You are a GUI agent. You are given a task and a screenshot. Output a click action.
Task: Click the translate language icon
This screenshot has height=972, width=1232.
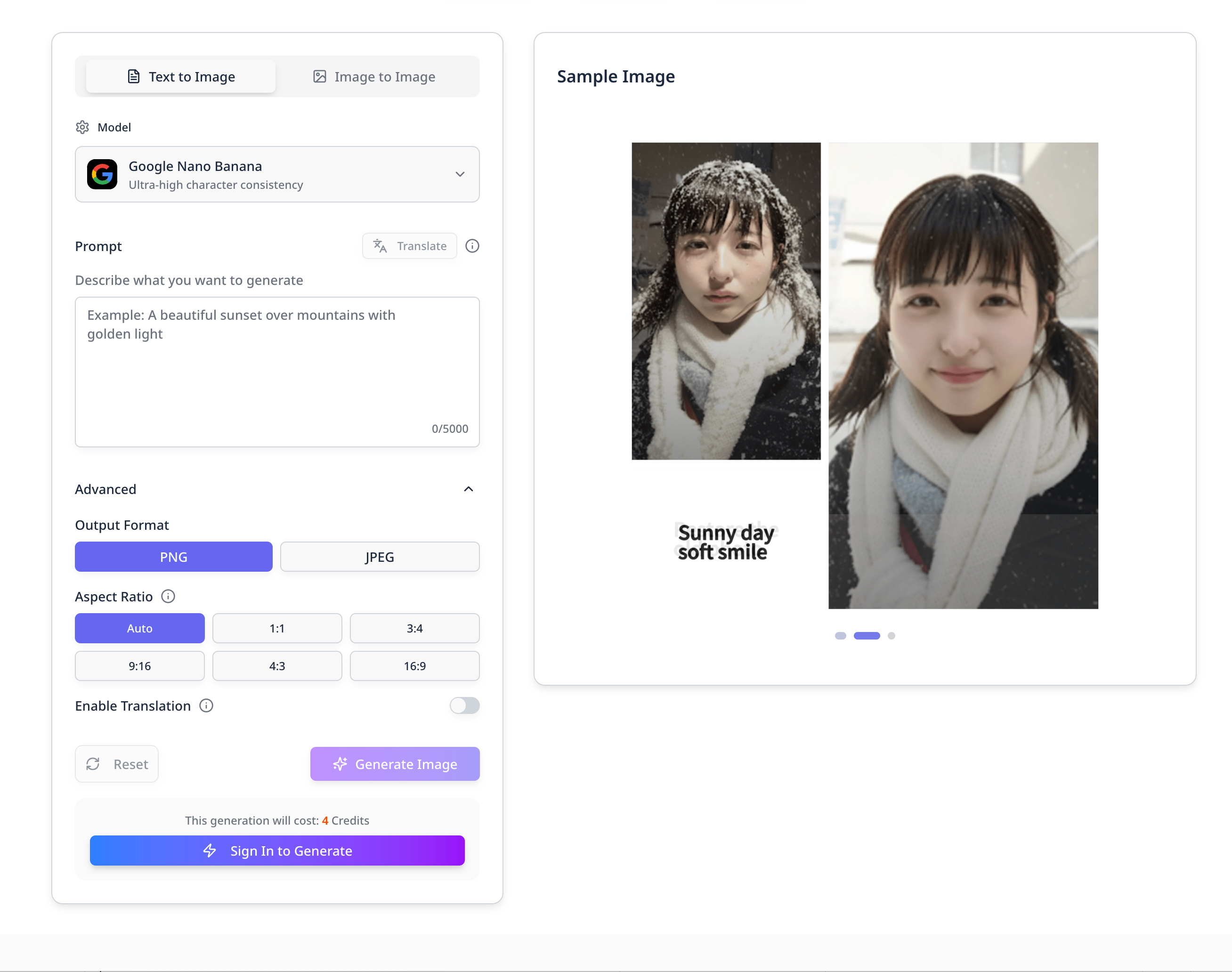380,246
